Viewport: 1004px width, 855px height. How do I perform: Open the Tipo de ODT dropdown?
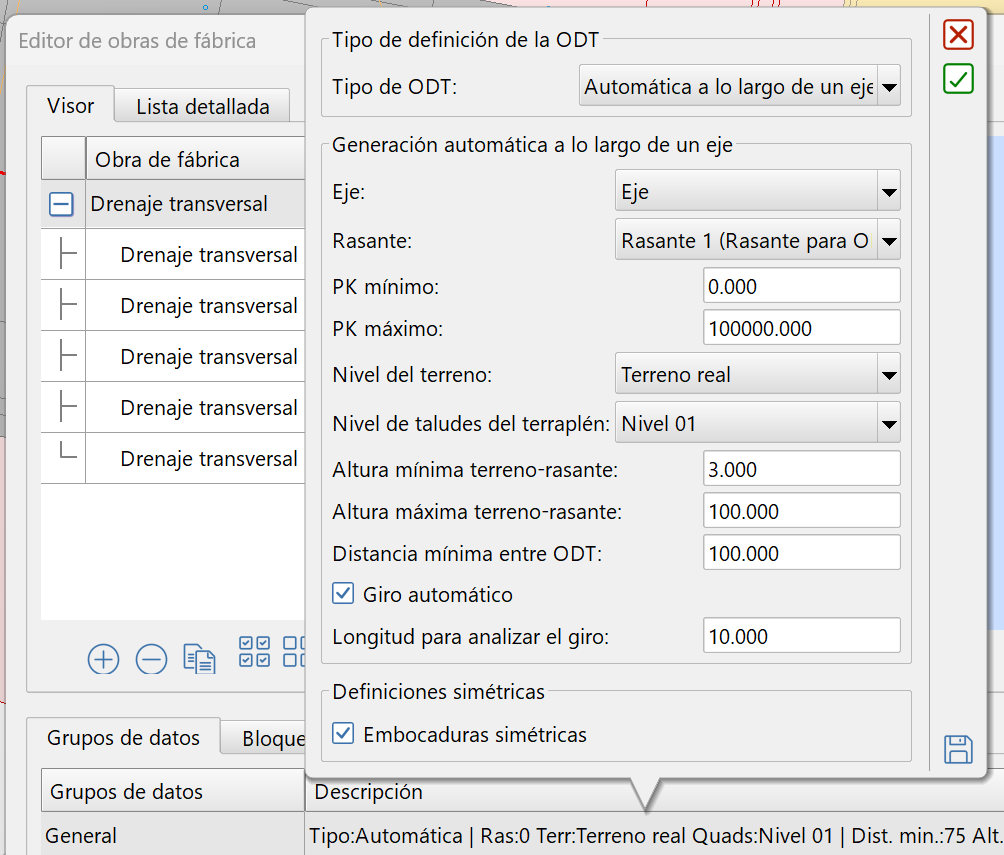click(888, 86)
